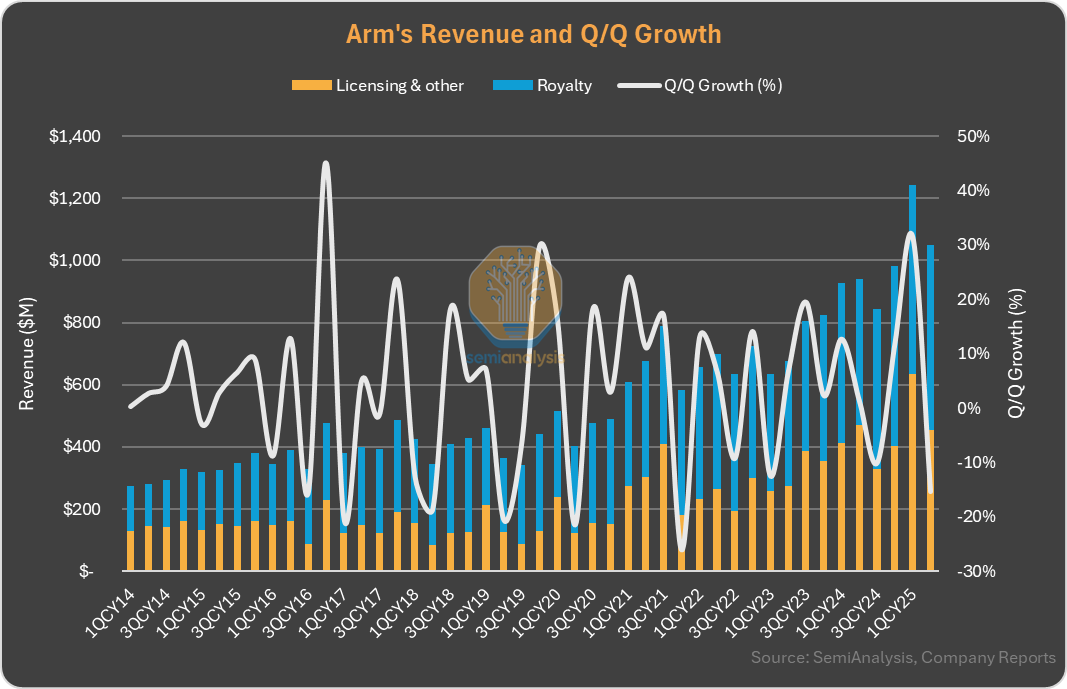Click the 1QCY20 x-axis label
The width and height of the screenshot is (1067, 689).
point(537,614)
